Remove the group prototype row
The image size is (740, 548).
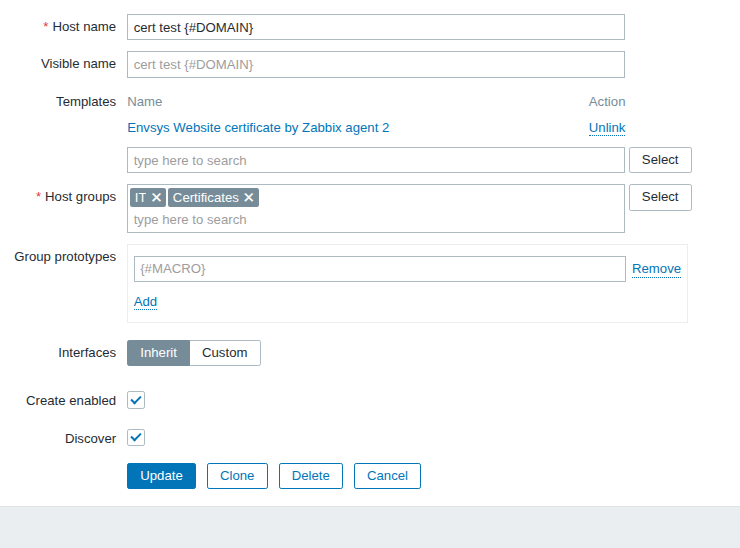[x=656, y=269]
